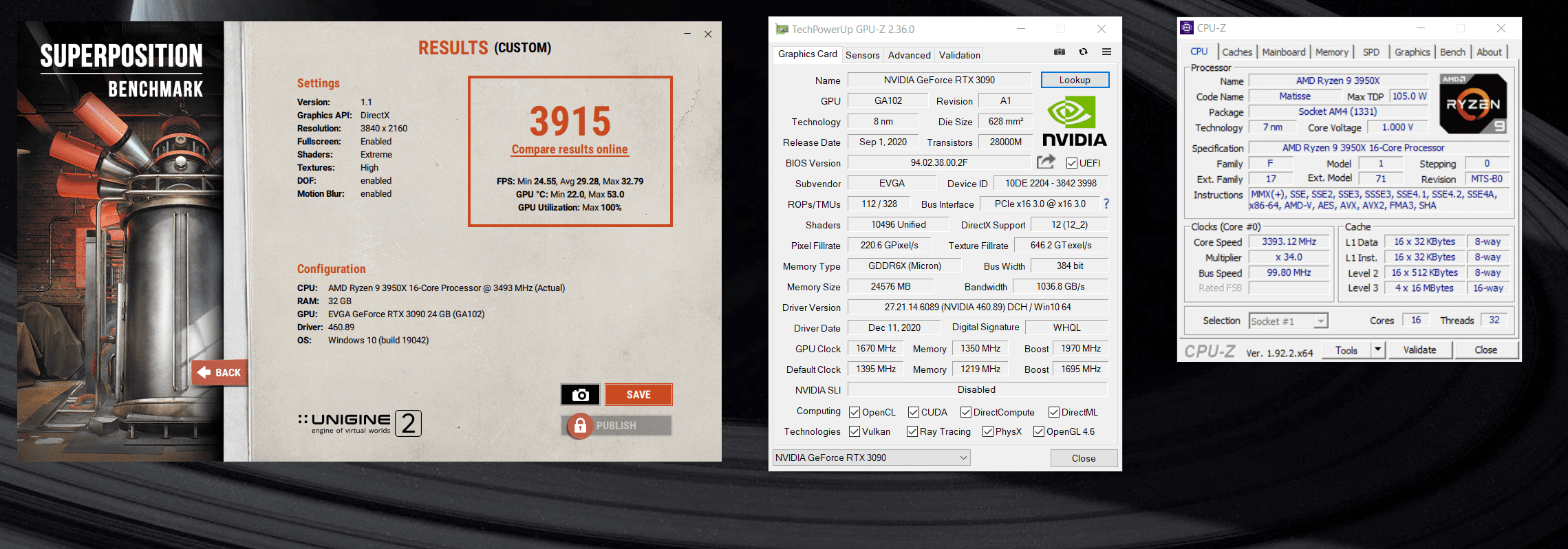The width and height of the screenshot is (1568, 549).
Task: Minimize the Superposition results window
Action: point(687,34)
